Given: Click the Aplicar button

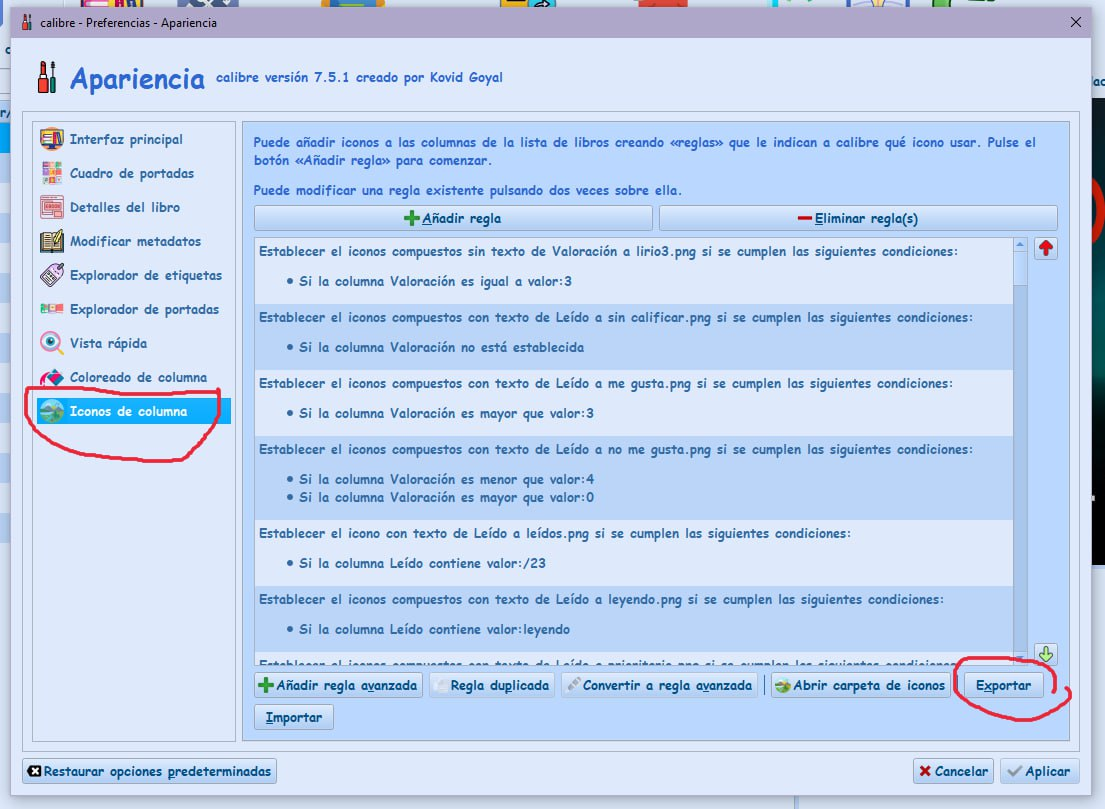Looking at the screenshot, I should pyautogui.click(x=1039, y=771).
